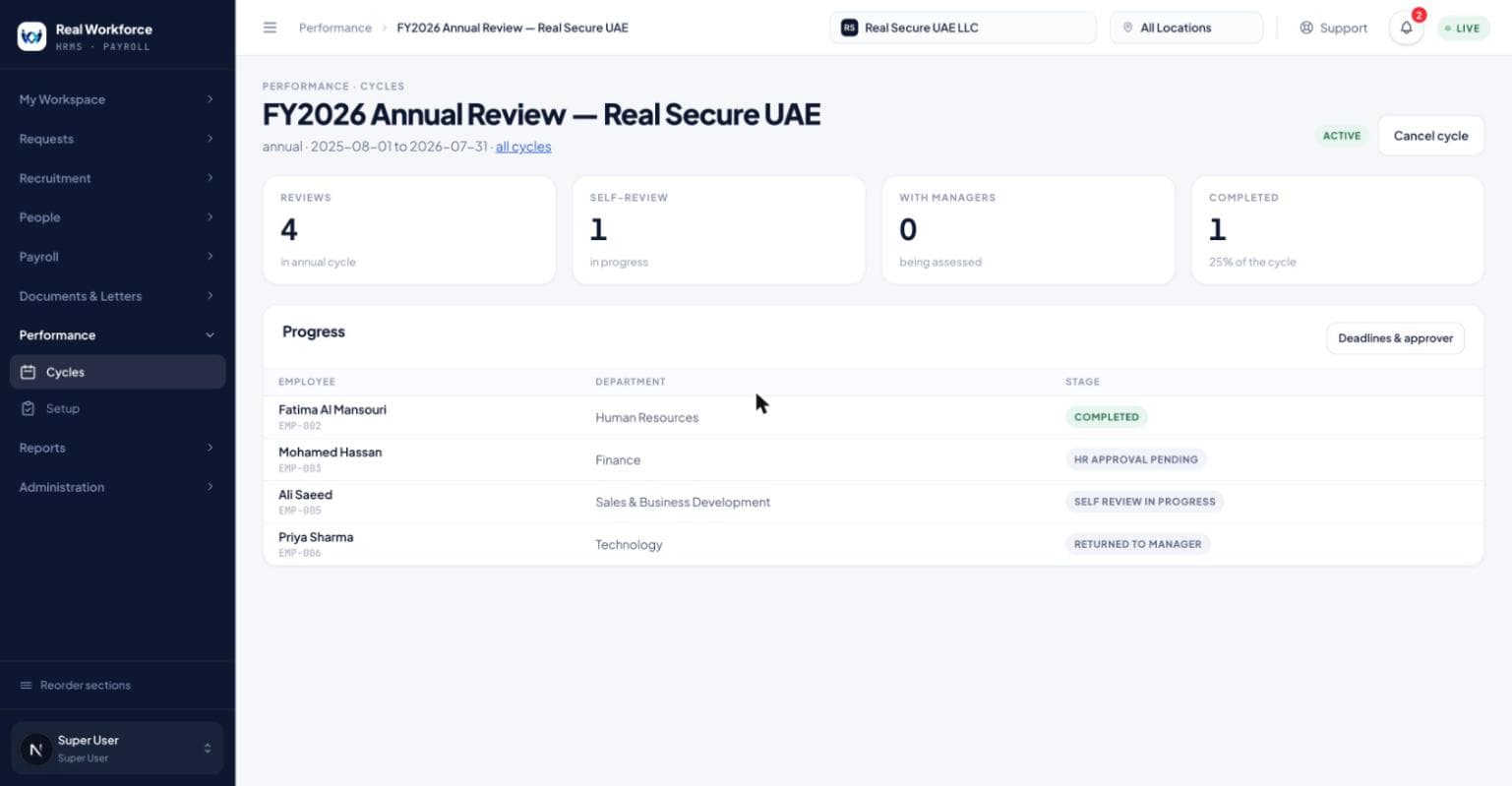Expand the Requests section chevron
This screenshot has height=786, width=1512.
tap(210, 139)
